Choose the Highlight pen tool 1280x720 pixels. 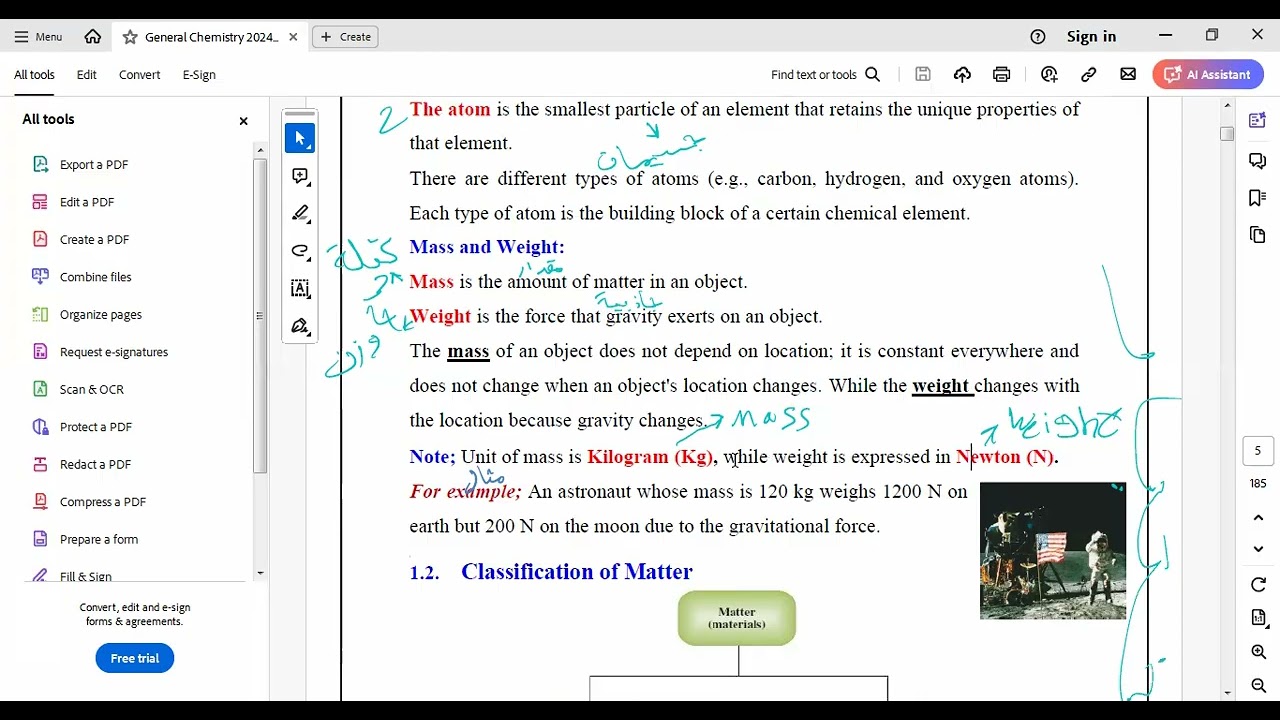(300, 213)
